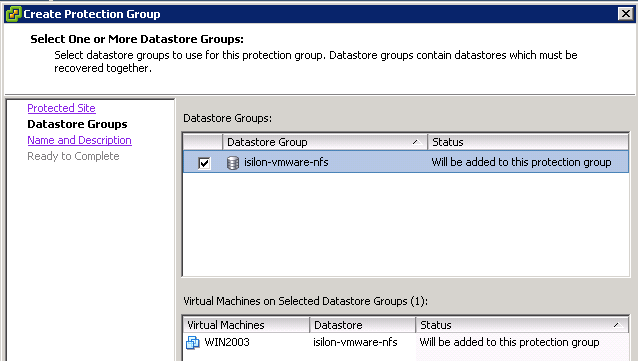Viewport: 638px width, 361px height.
Task: Sort by Datastore Group column header
Action: point(325,142)
